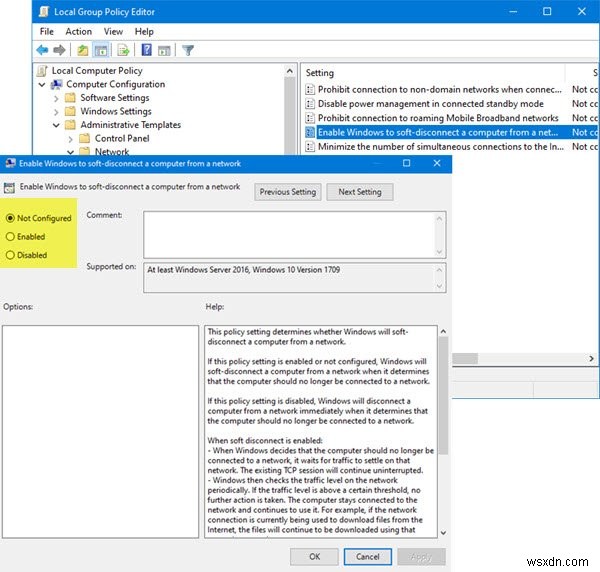600x572 pixels.
Task: Expand the Software Settings tree node
Action: point(56,98)
